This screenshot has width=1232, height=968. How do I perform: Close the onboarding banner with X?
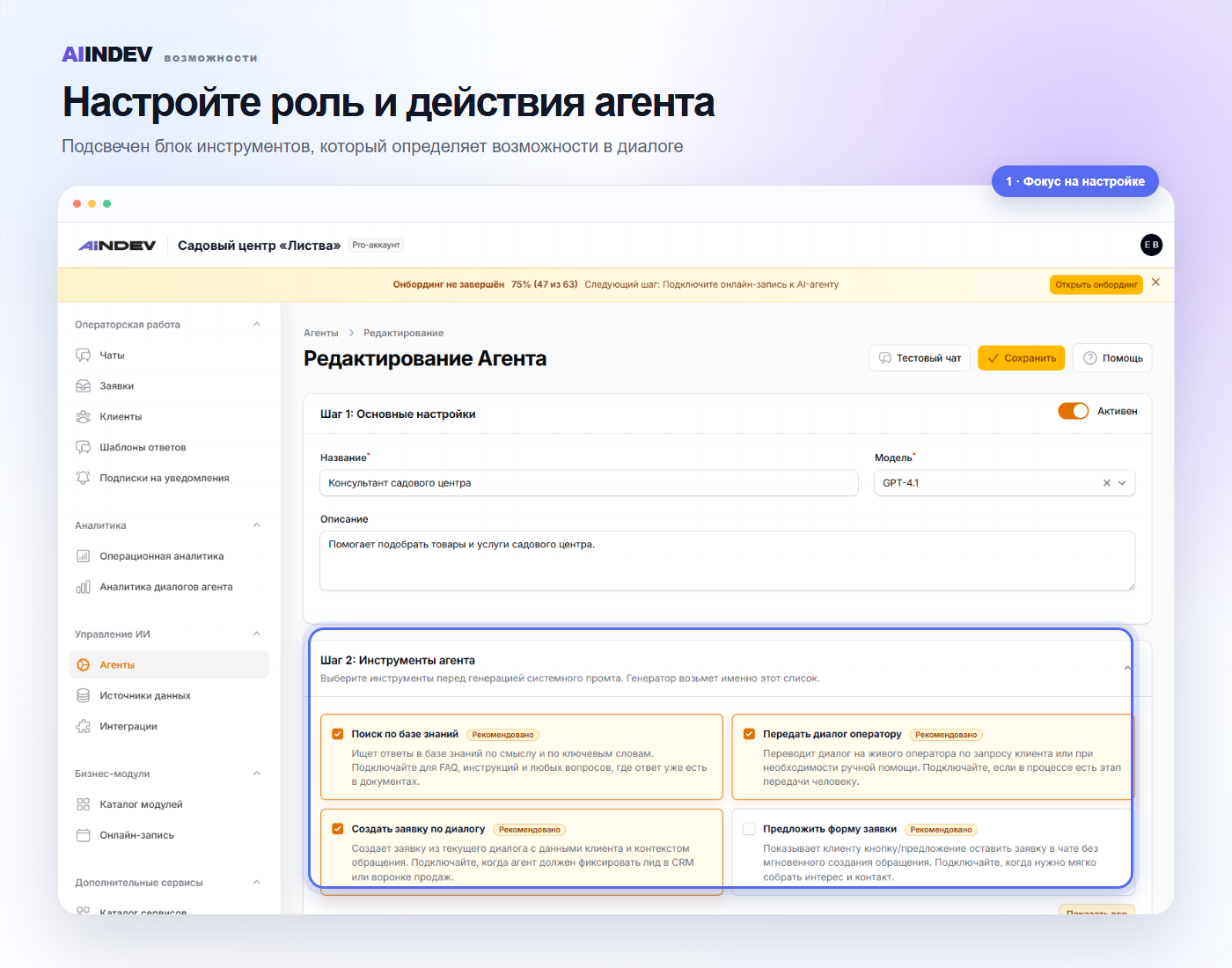pyautogui.click(x=1156, y=282)
